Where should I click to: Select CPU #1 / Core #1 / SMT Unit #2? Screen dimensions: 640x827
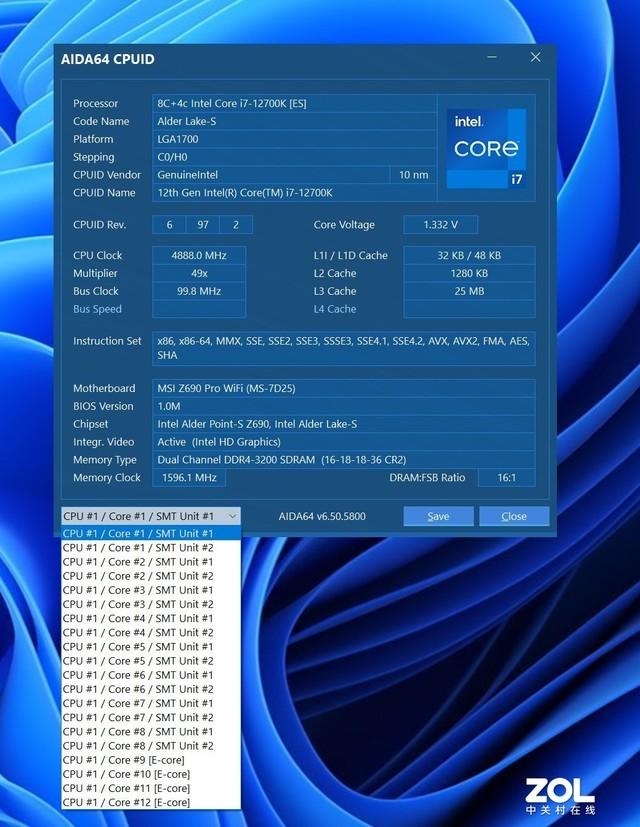pyautogui.click(x=151, y=547)
